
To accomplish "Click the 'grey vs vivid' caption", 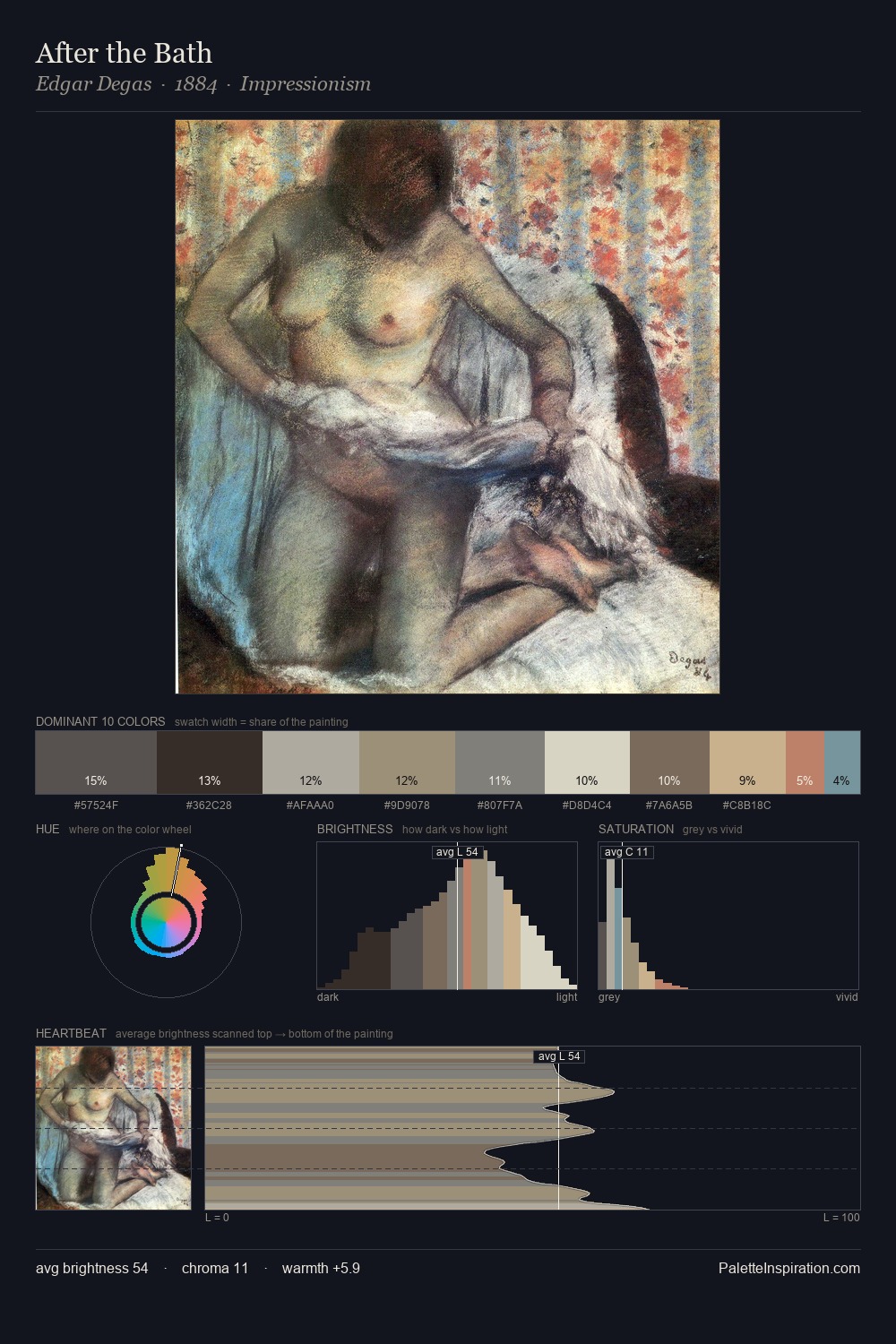I will [x=712, y=830].
